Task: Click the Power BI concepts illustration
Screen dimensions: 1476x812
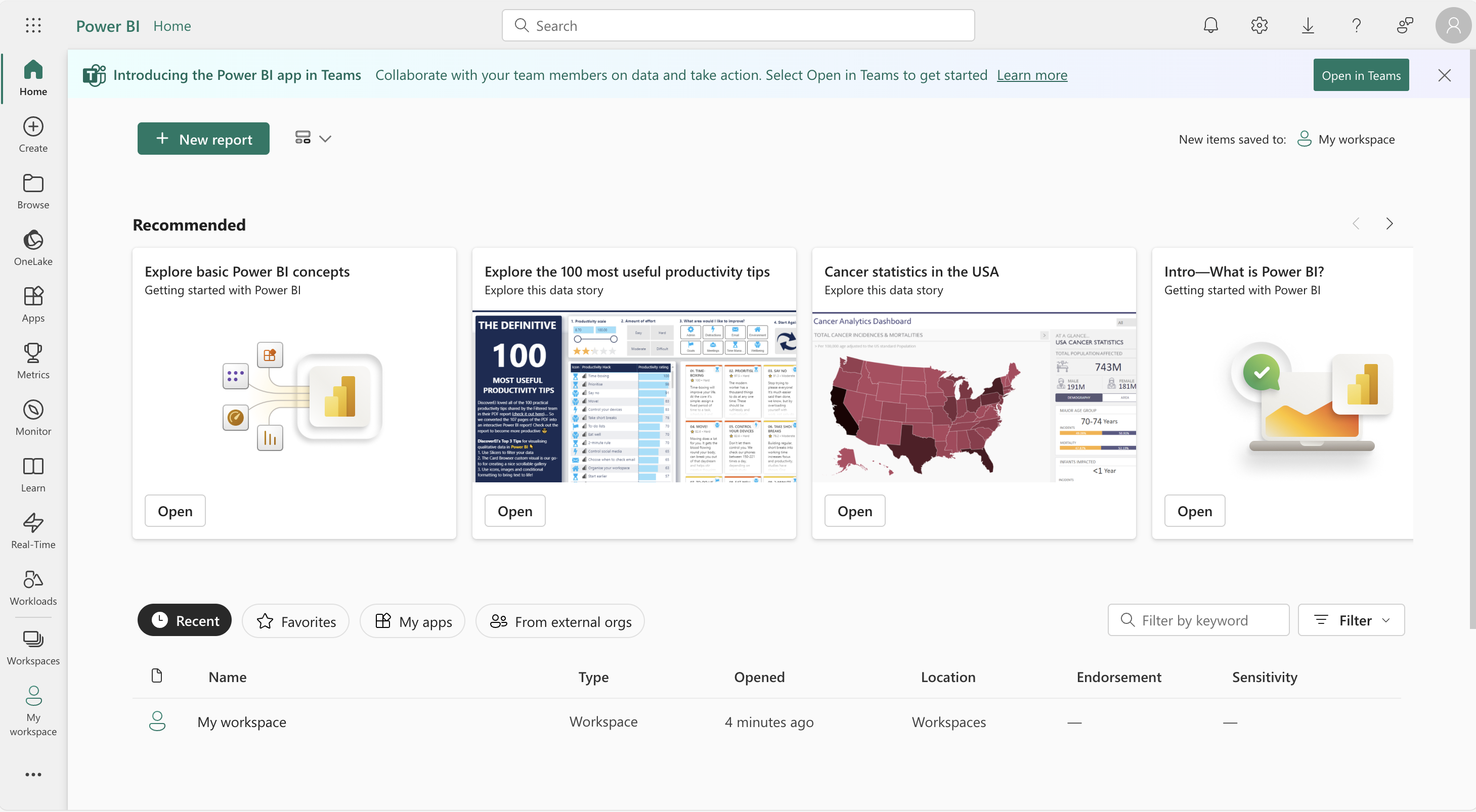Action: [302, 397]
